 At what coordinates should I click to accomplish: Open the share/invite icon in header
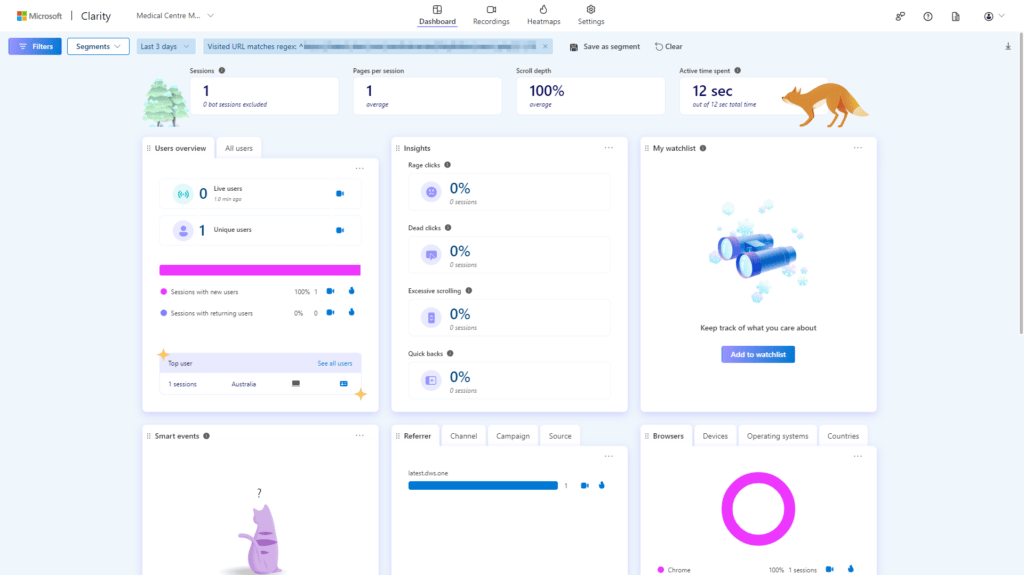pos(900,16)
